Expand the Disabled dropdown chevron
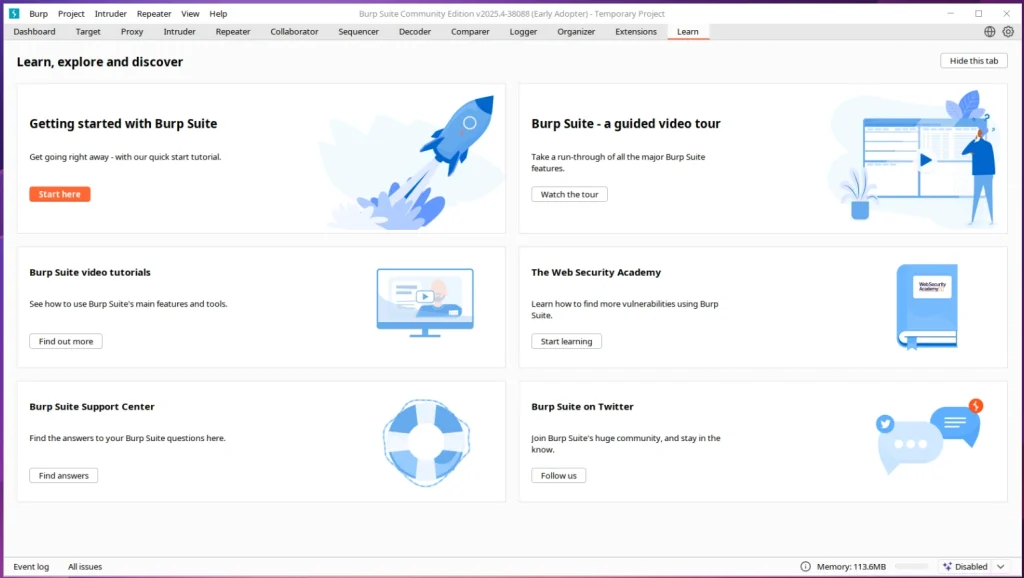Image resolution: width=1024 pixels, height=578 pixels. coord(1000,566)
